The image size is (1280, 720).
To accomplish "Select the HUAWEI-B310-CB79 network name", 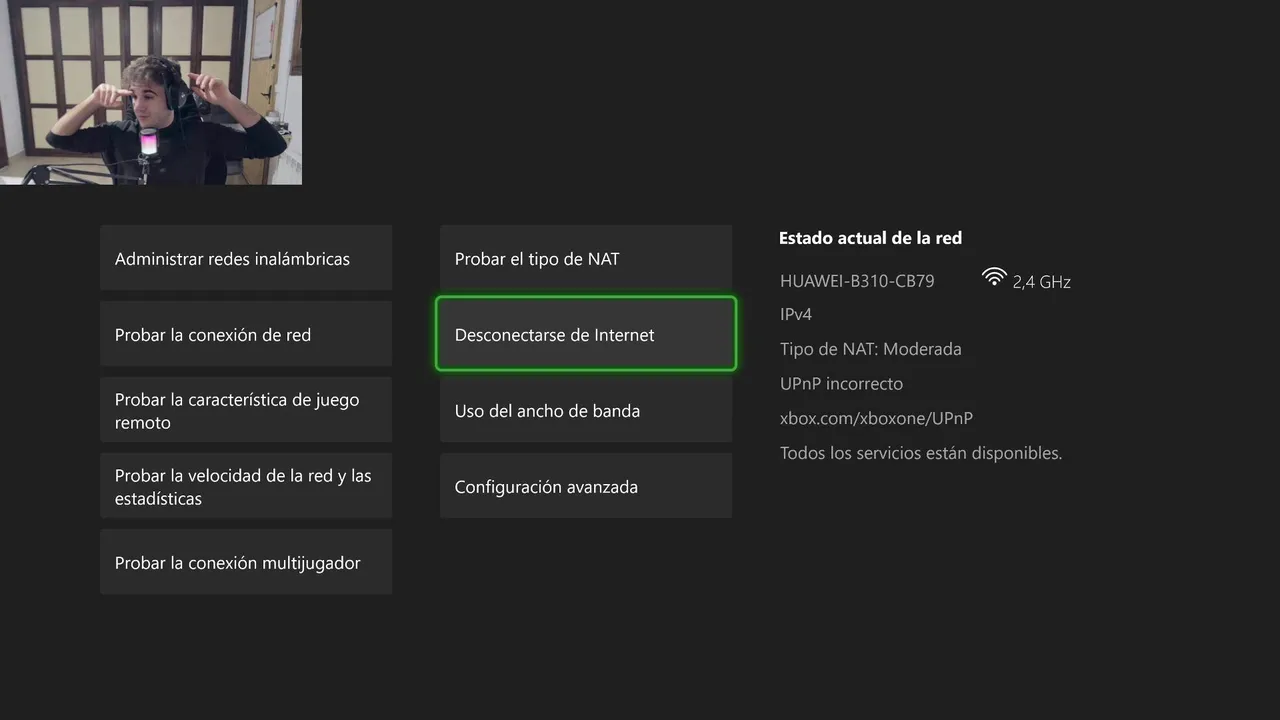I will 857,281.
